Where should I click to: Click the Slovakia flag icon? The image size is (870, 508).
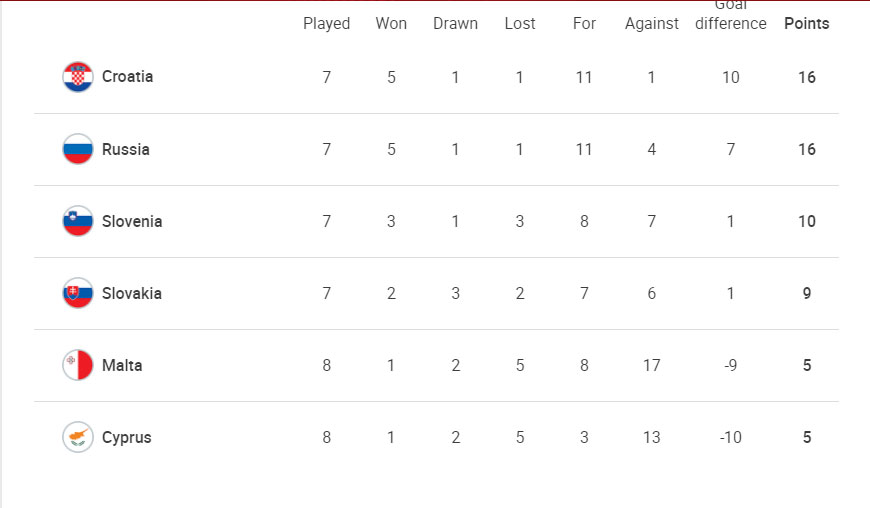click(78, 293)
